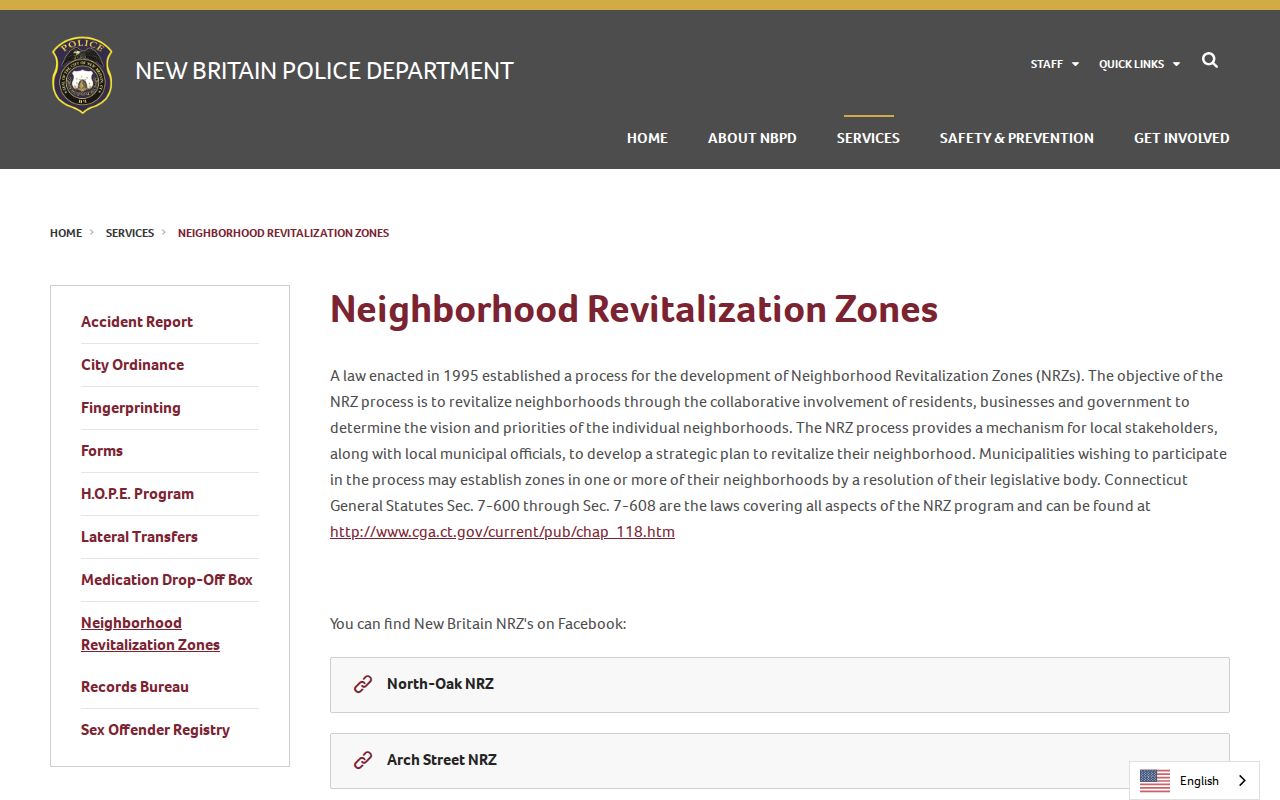This screenshot has height=800, width=1280.
Task: Click the Services breadcrumb link
Action: pyautogui.click(x=130, y=233)
